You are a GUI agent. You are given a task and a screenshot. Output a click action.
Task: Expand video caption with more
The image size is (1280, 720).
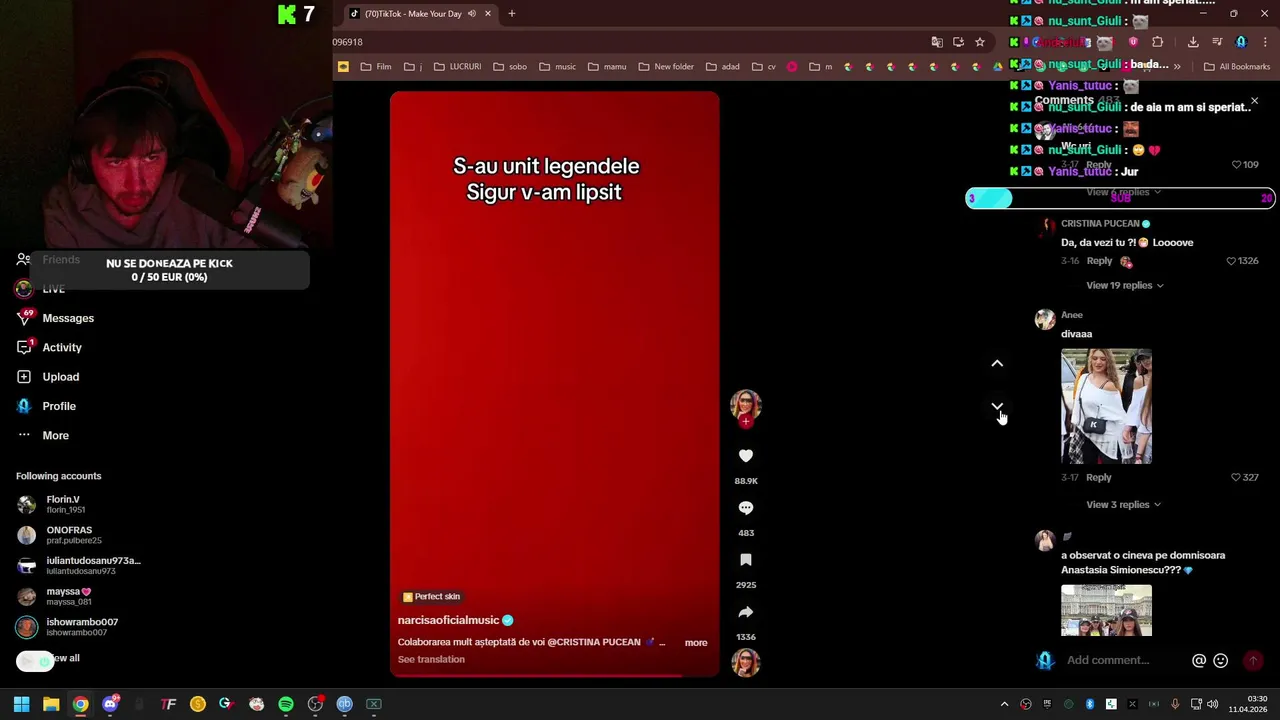[x=696, y=642]
